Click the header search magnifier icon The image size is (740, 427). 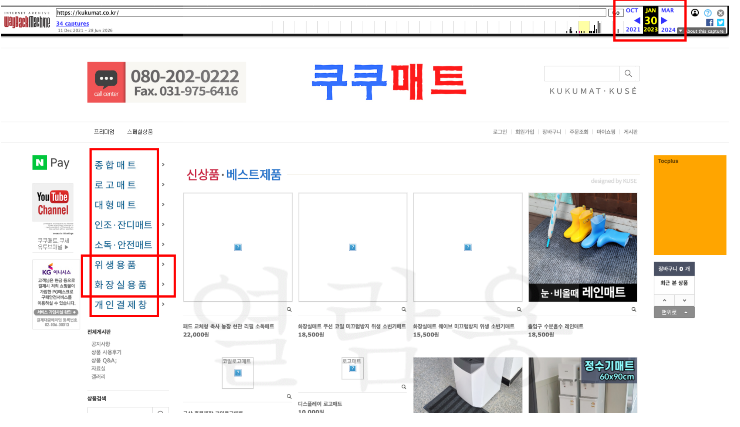(x=629, y=74)
